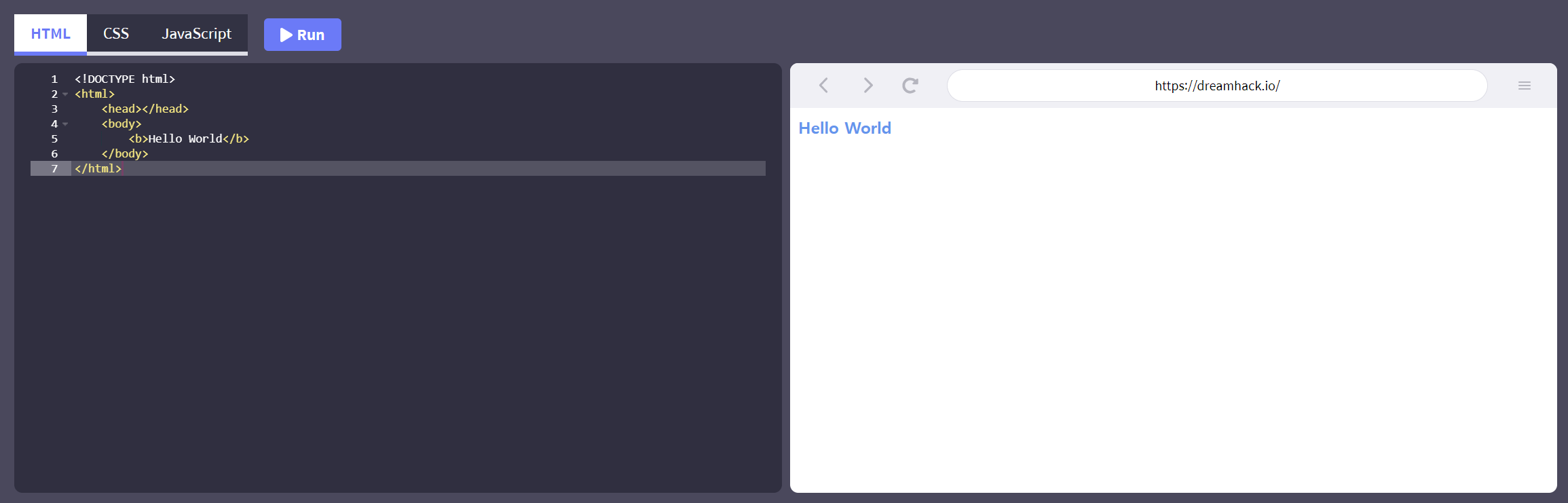The image size is (1568, 503).
Task: Click the closing html tag line
Action: pyautogui.click(x=98, y=168)
